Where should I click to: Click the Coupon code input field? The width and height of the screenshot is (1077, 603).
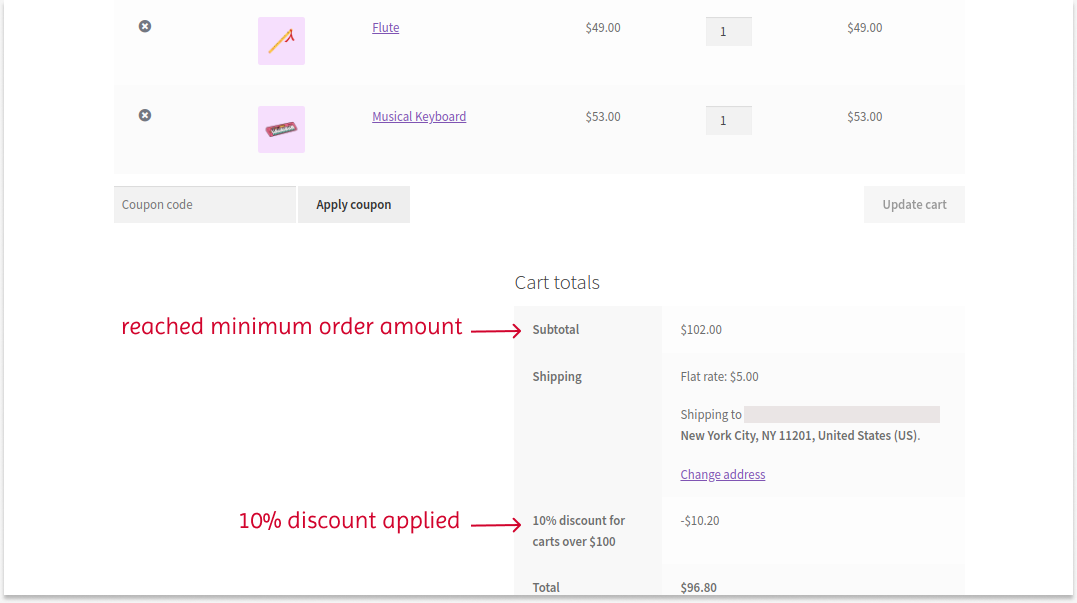point(204,204)
